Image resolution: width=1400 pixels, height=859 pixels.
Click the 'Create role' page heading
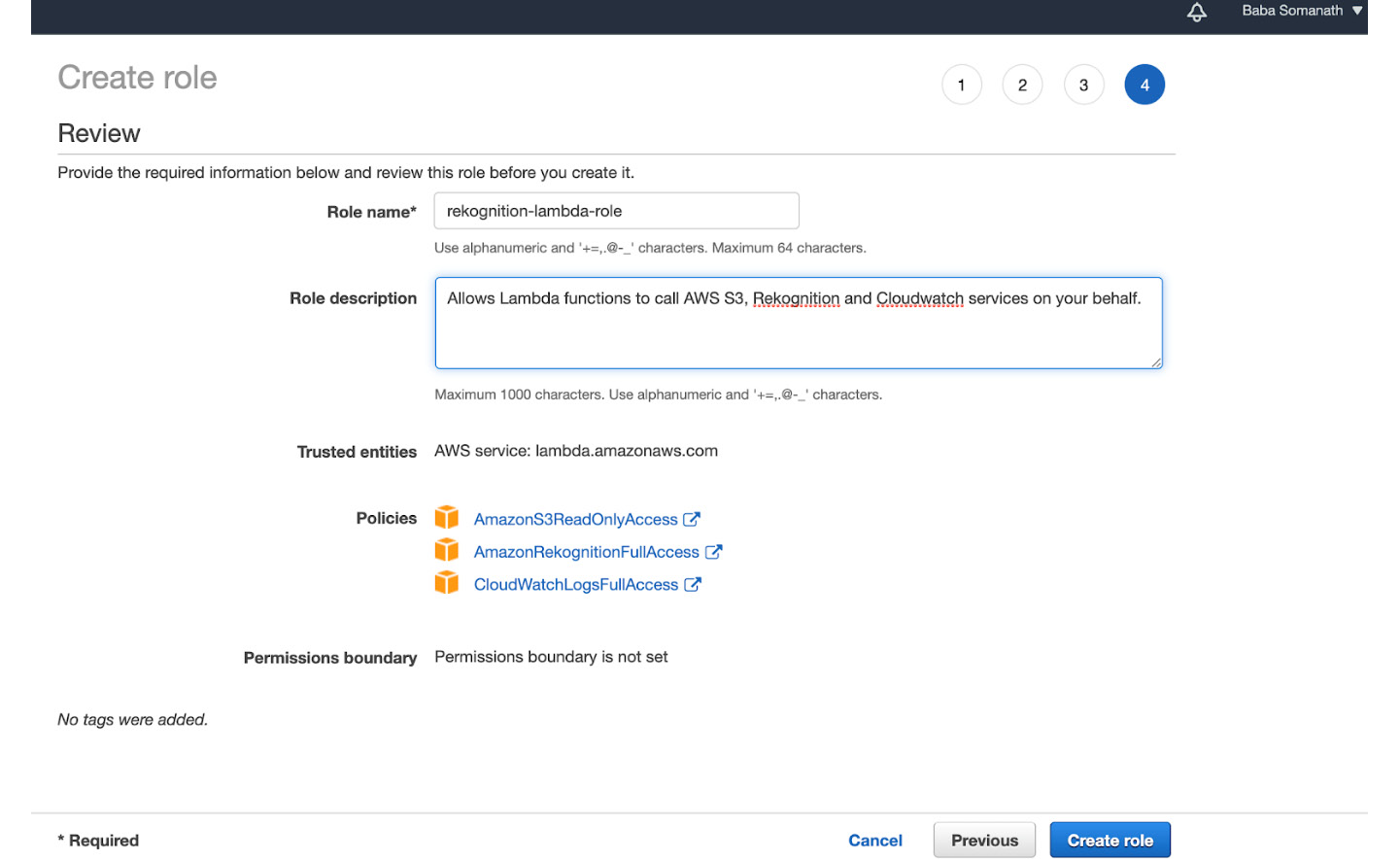click(x=137, y=78)
